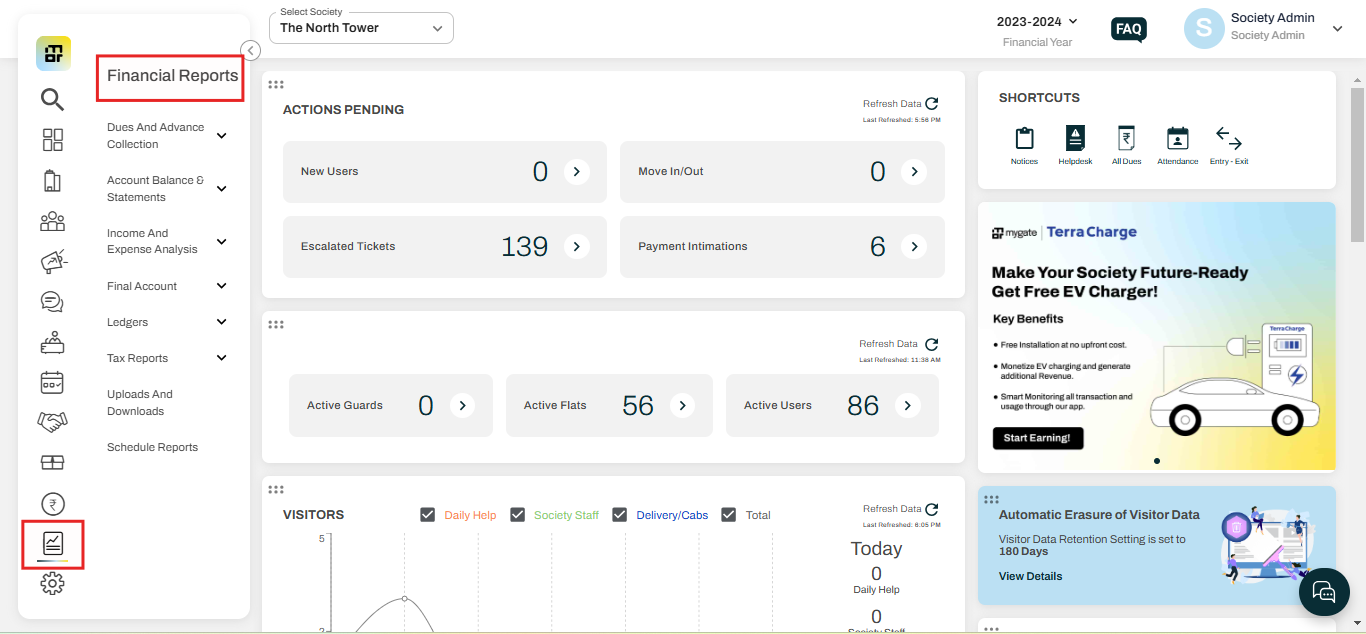
Task: Click the View Details link
Action: [x=1030, y=576]
